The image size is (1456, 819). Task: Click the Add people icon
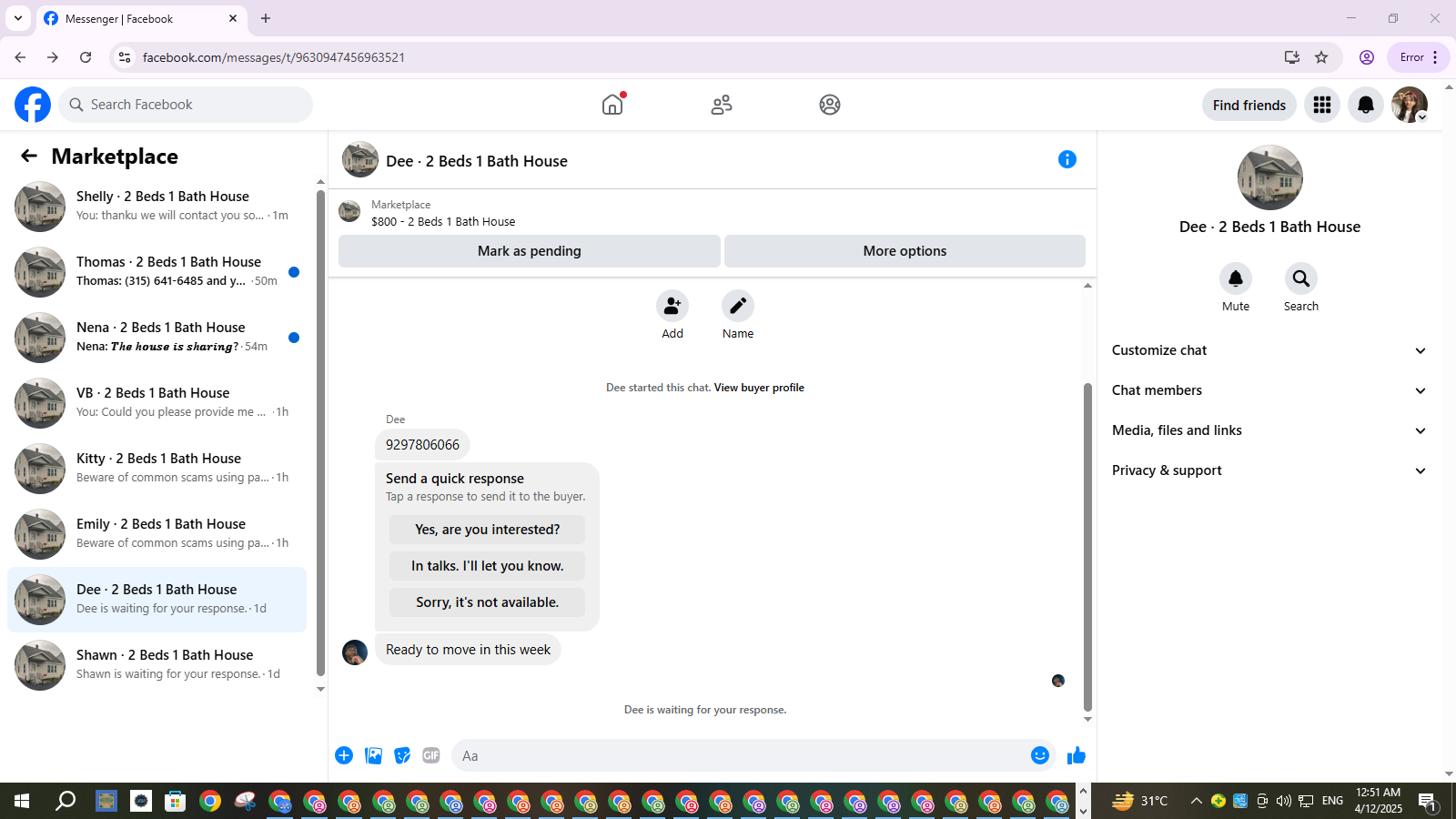click(x=672, y=306)
